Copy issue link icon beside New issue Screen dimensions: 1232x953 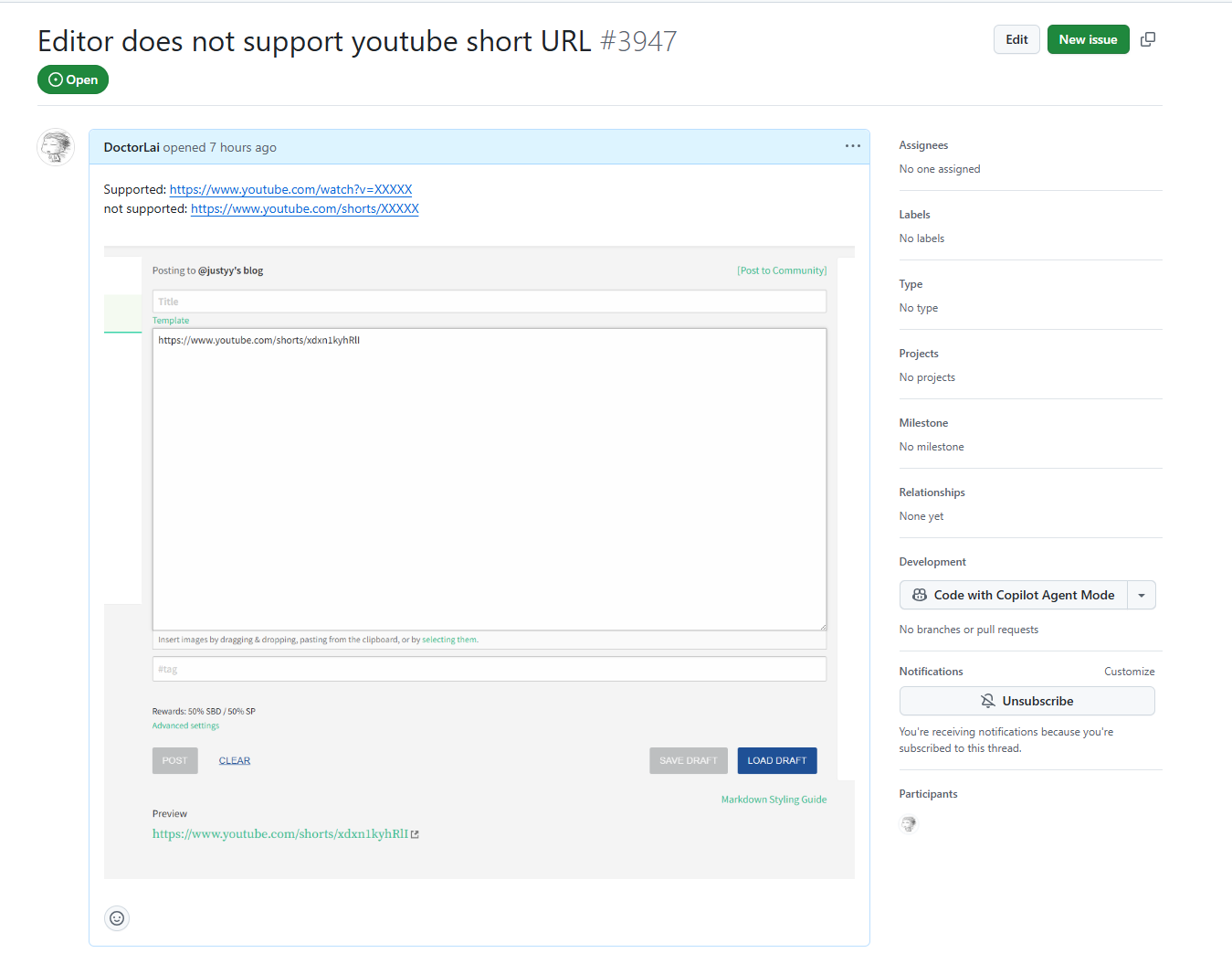coord(1148,39)
